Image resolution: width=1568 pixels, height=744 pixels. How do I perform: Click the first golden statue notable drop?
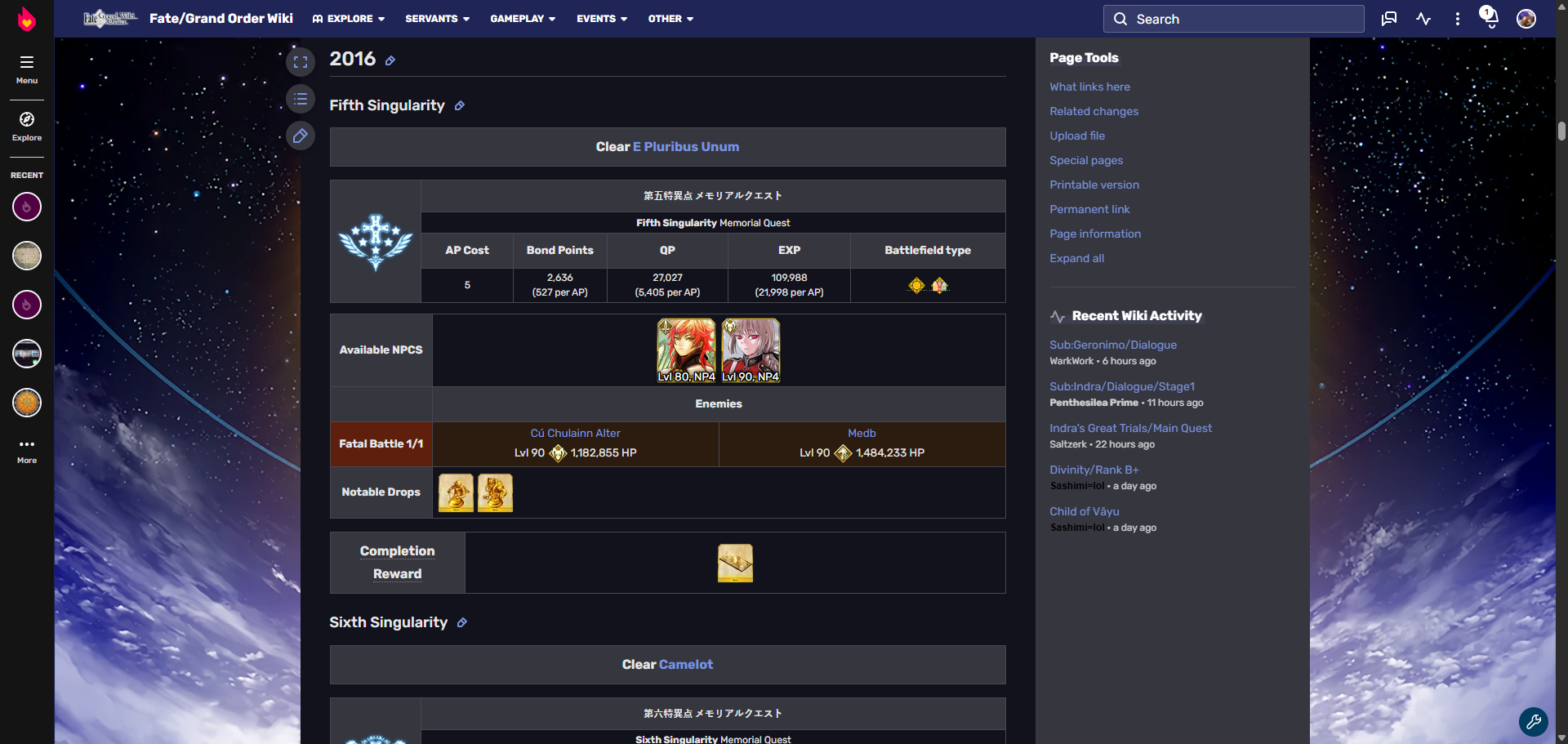click(x=456, y=493)
